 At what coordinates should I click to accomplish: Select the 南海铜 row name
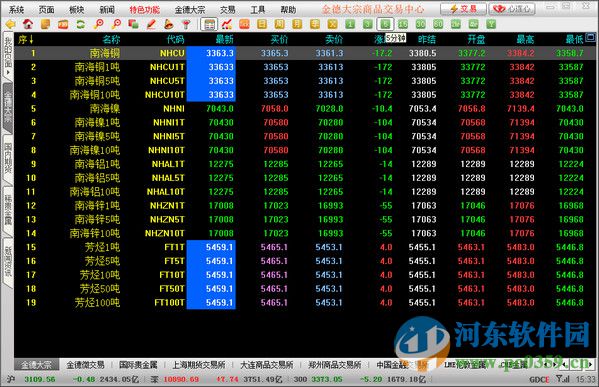[105, 53]
